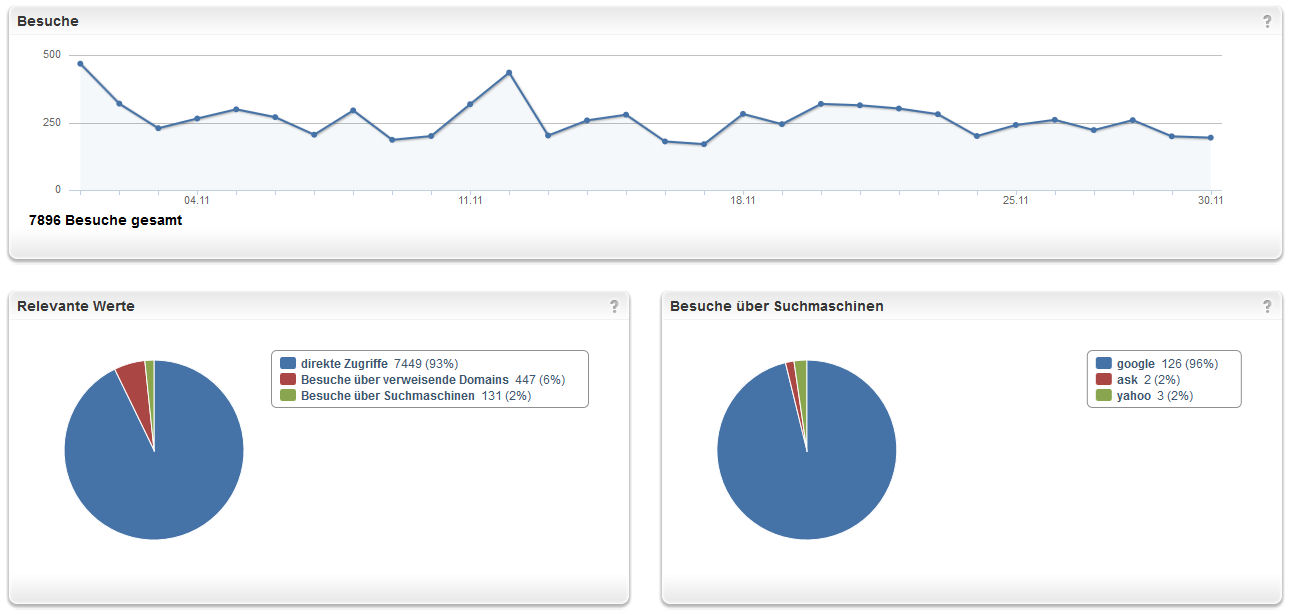This screenshot has width=1289, height=615.
Task: Click the red ask legend swatch
Action: [1104, 380]
